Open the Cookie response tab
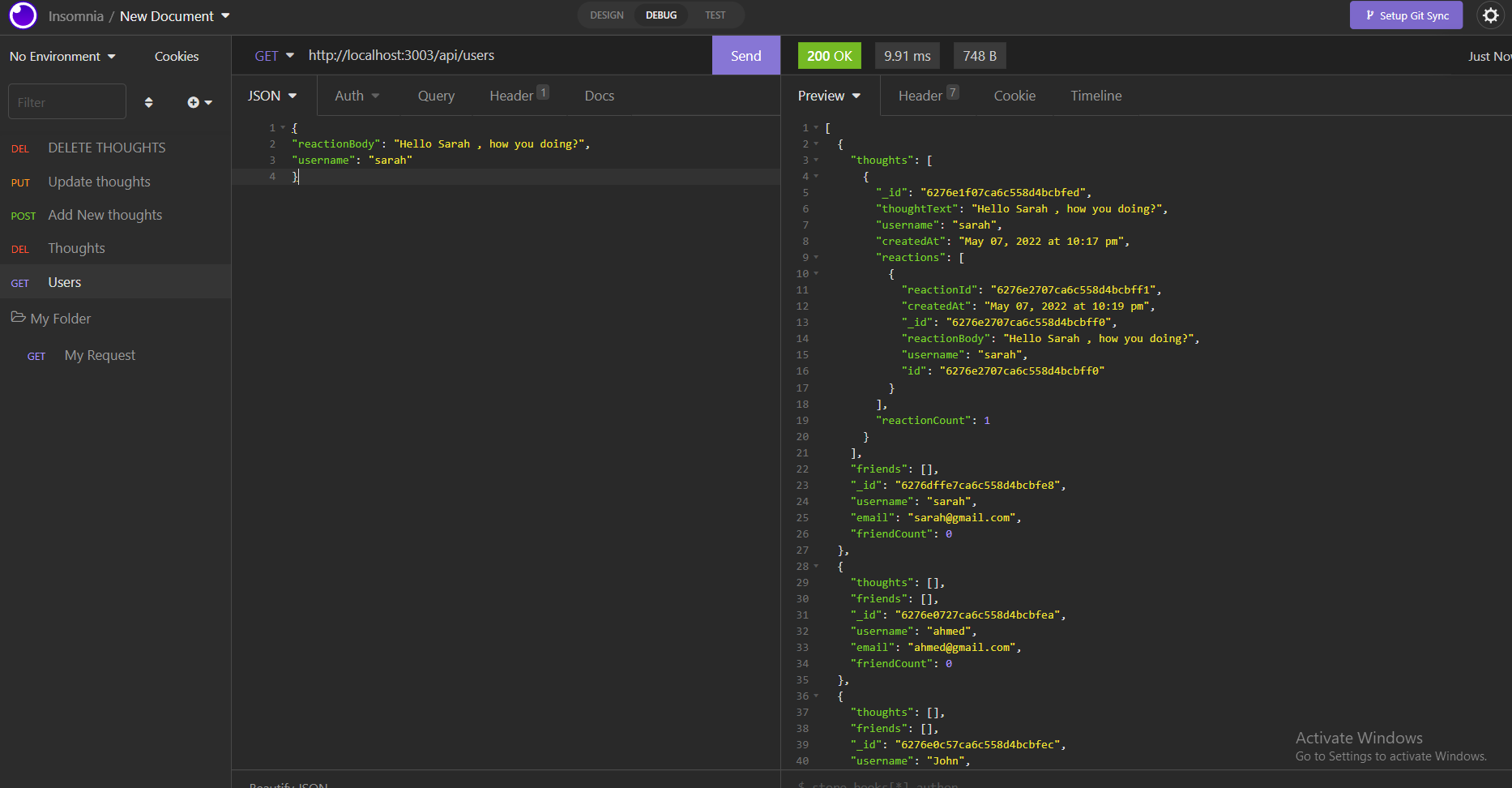1512x788 pixels. (1014, 96)
